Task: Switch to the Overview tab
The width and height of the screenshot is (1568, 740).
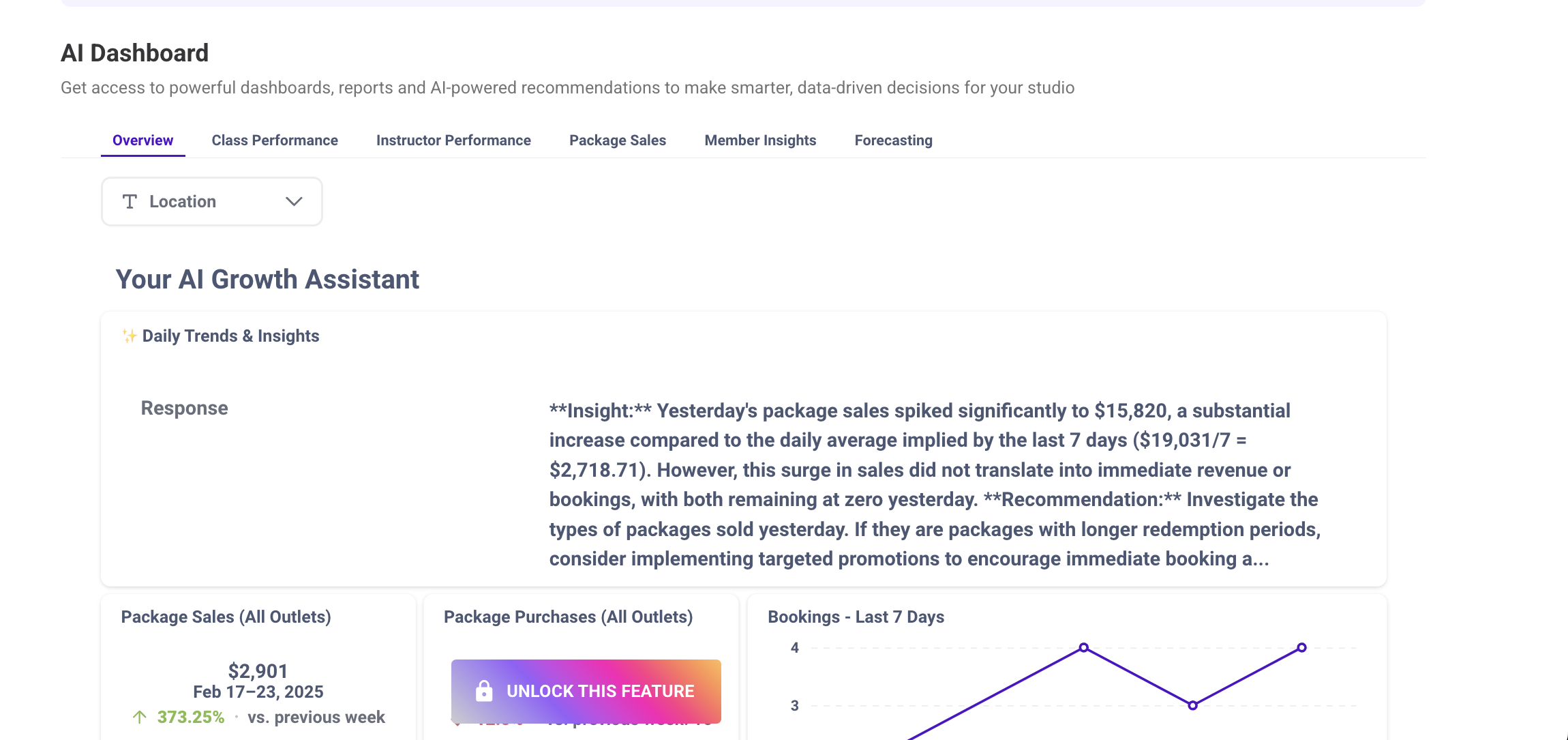Action: click(142, 140)
